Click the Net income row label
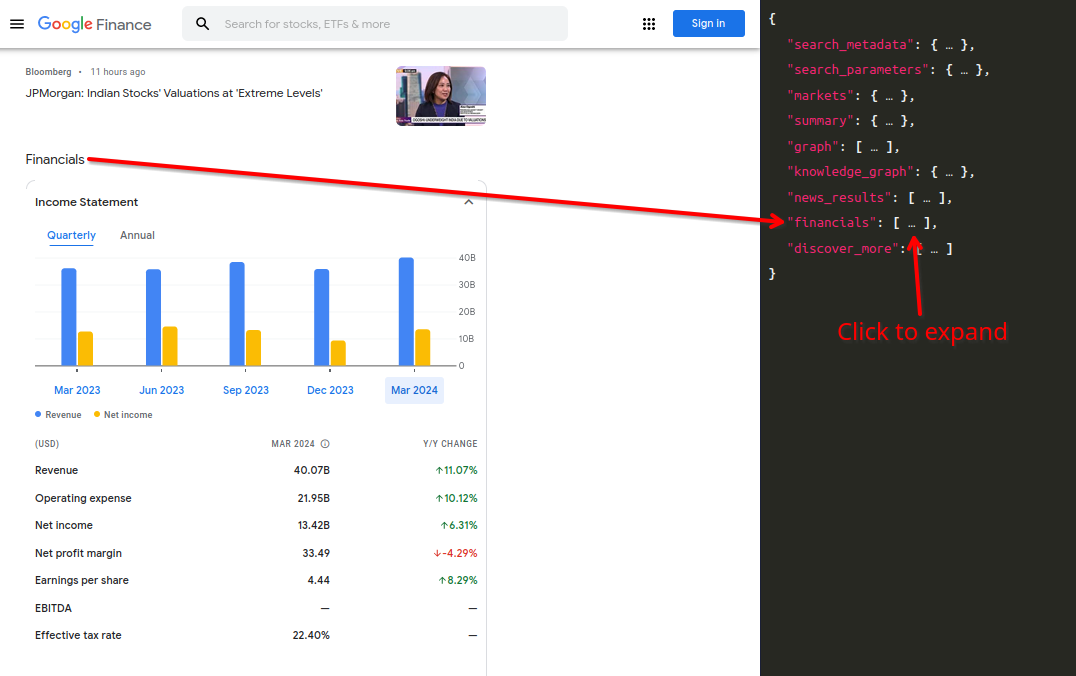The height and width of the screenshot is (676, 1076). click(x=64, y=525)
